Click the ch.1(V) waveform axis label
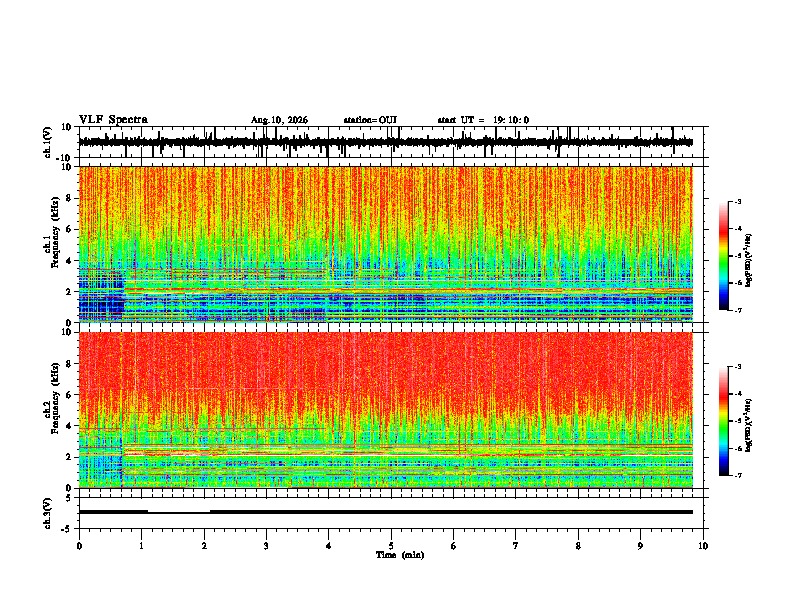The image size is (792, 612). (48, 142)
